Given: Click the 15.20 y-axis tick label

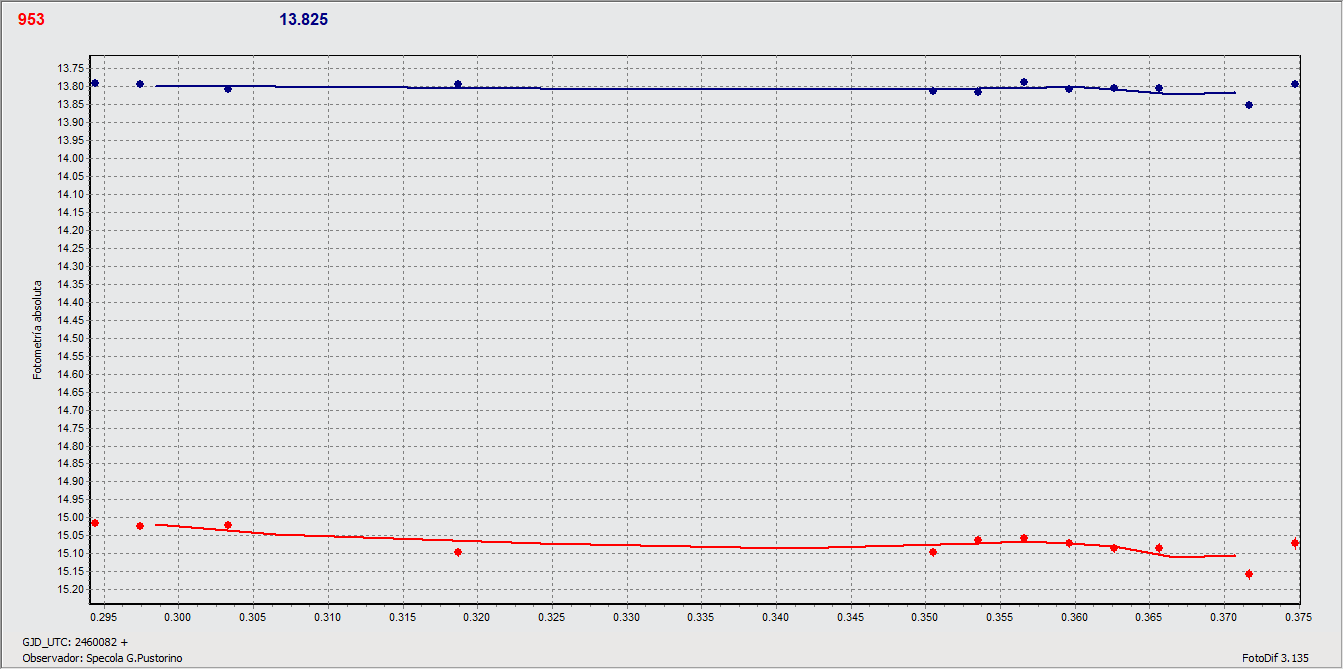Looking at the screenshot, I should coord(71,589).
